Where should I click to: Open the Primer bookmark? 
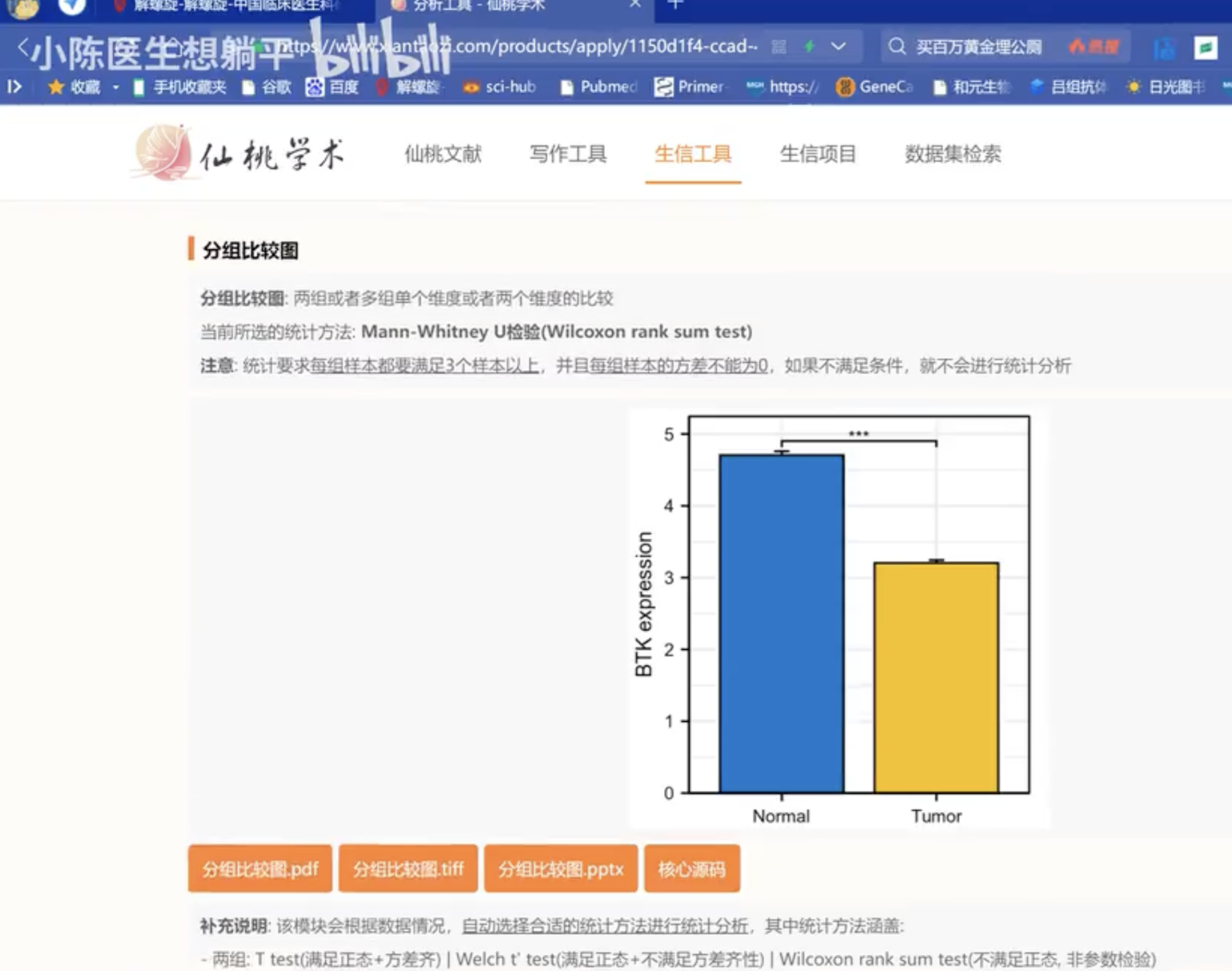point(690,87)
